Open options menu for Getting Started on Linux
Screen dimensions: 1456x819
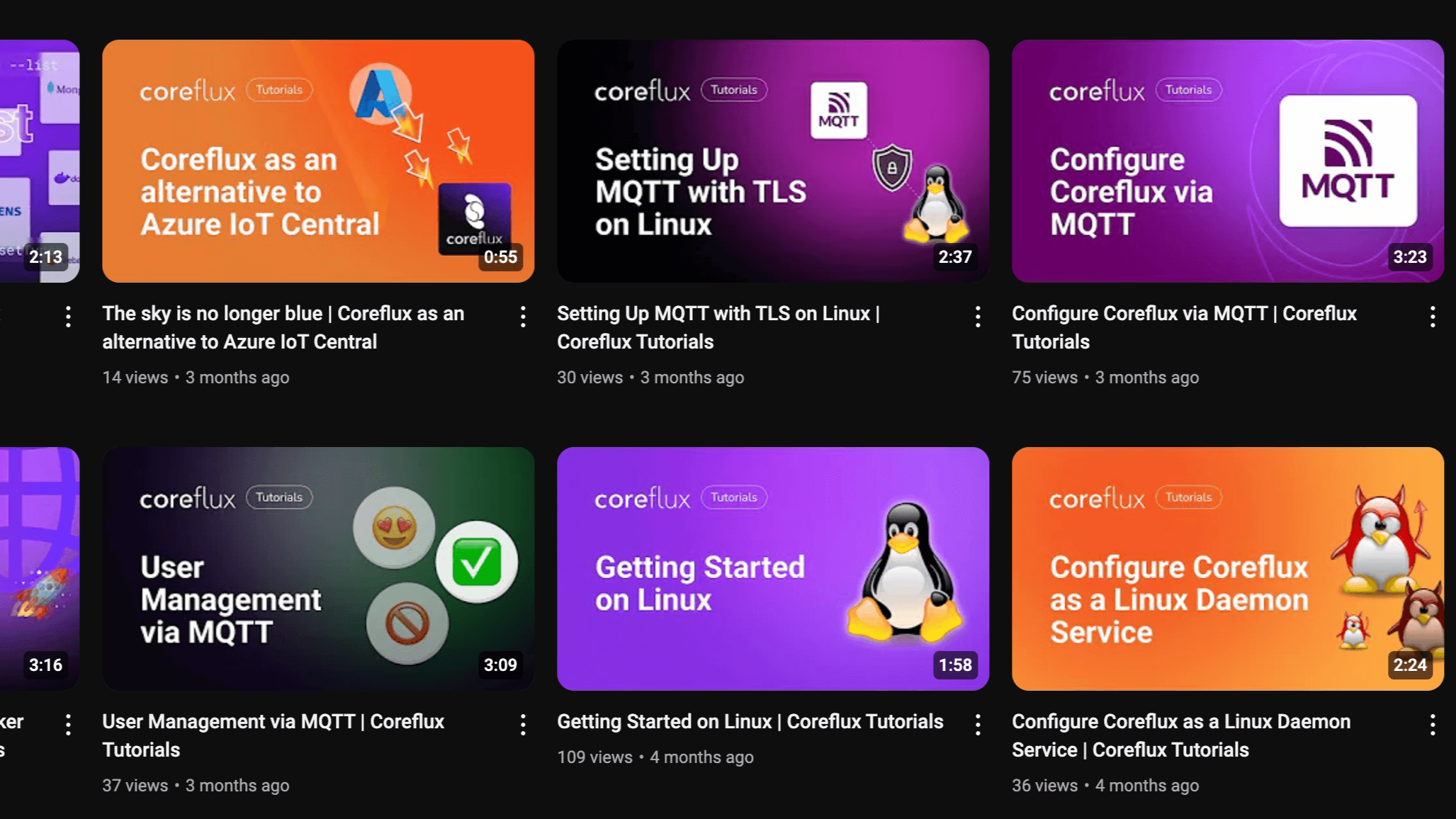[978, 725]
